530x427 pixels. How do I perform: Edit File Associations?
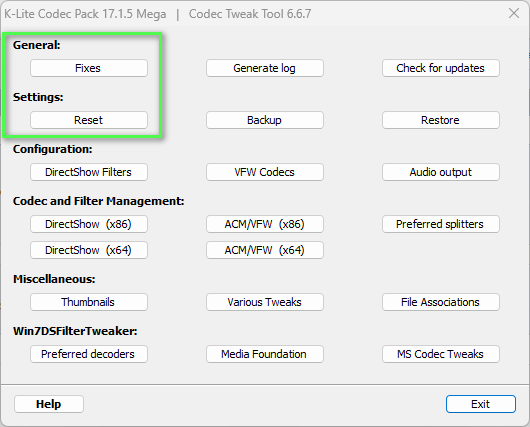441,302
